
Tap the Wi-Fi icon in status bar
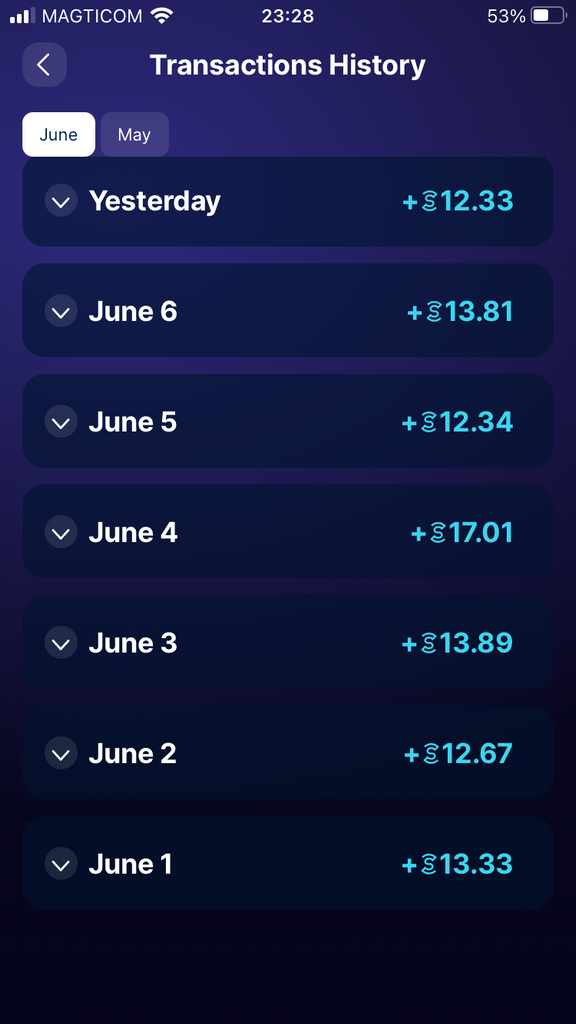[x=161, y=15]
